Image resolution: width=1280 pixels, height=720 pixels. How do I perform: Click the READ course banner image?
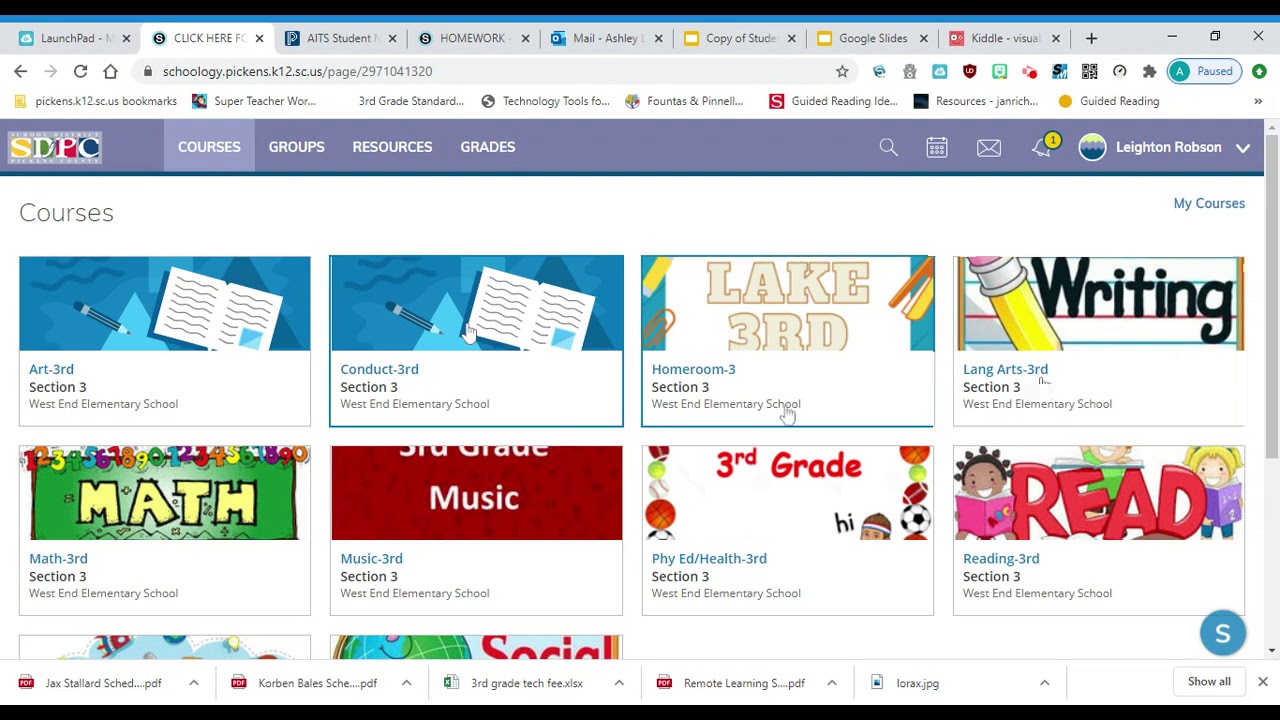(x=1099, y=493)
